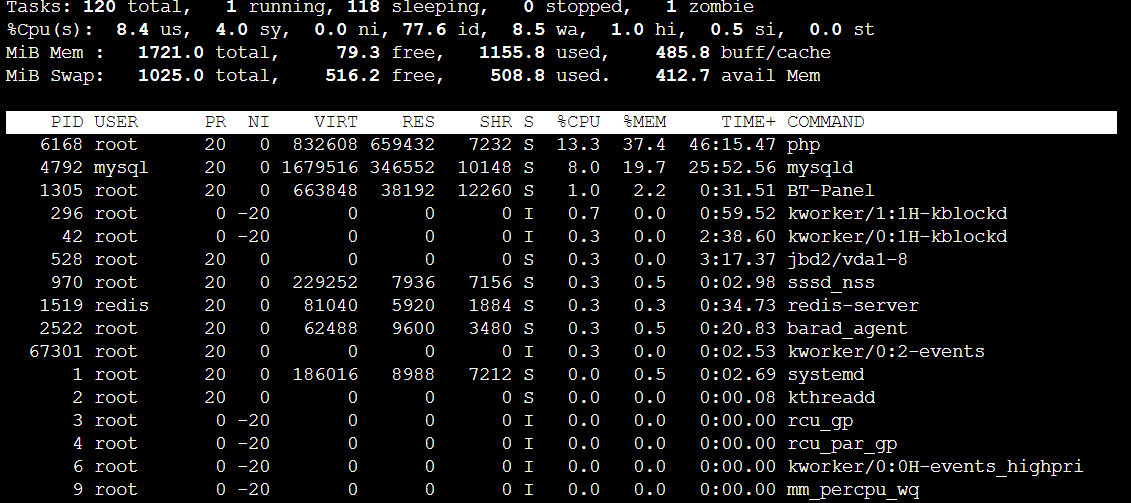Screen dimensions: 1131x503
Task: Click the USER column header
Action: (116, 122)
